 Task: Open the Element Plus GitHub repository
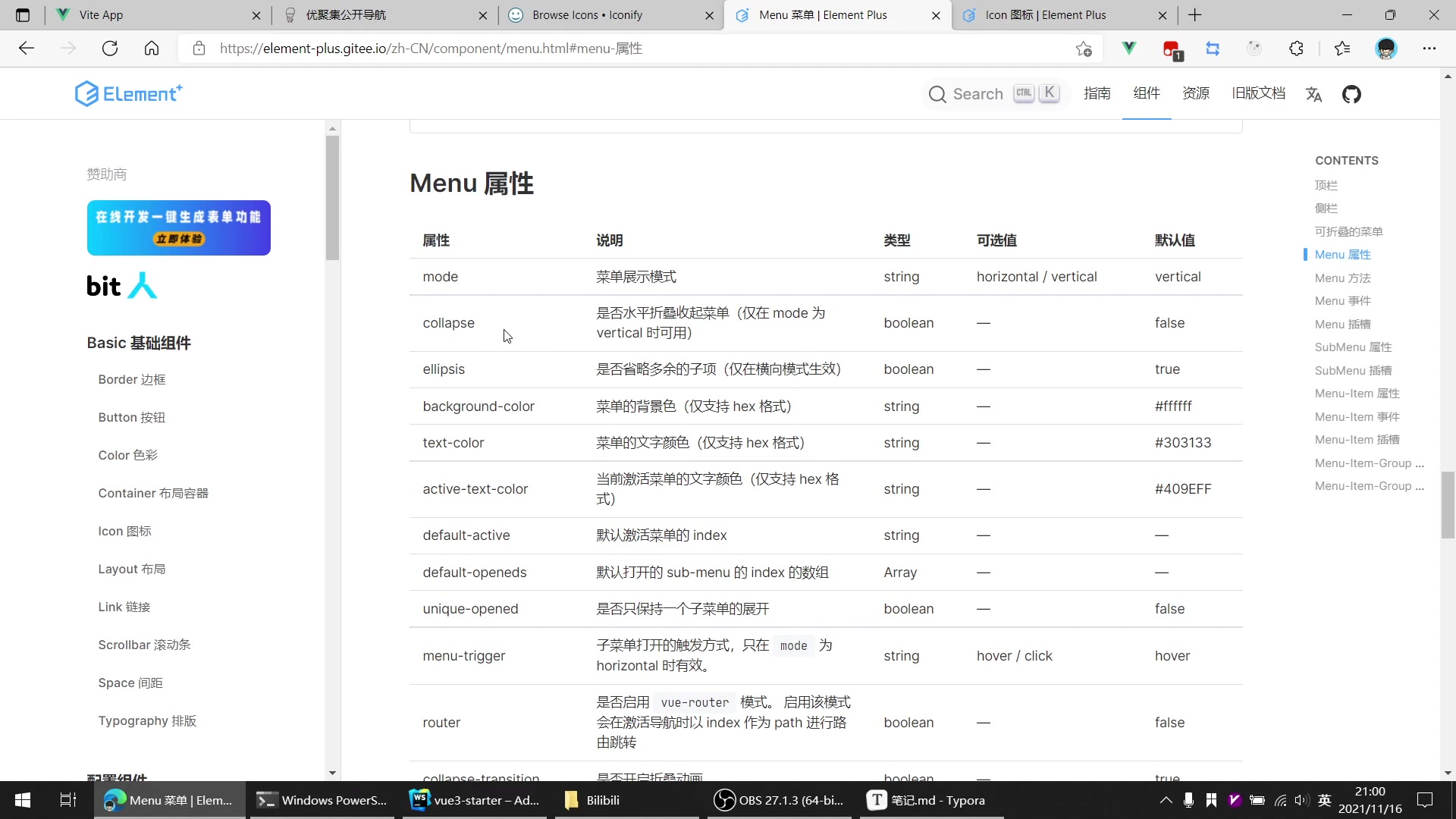(x=1352, y=93)
